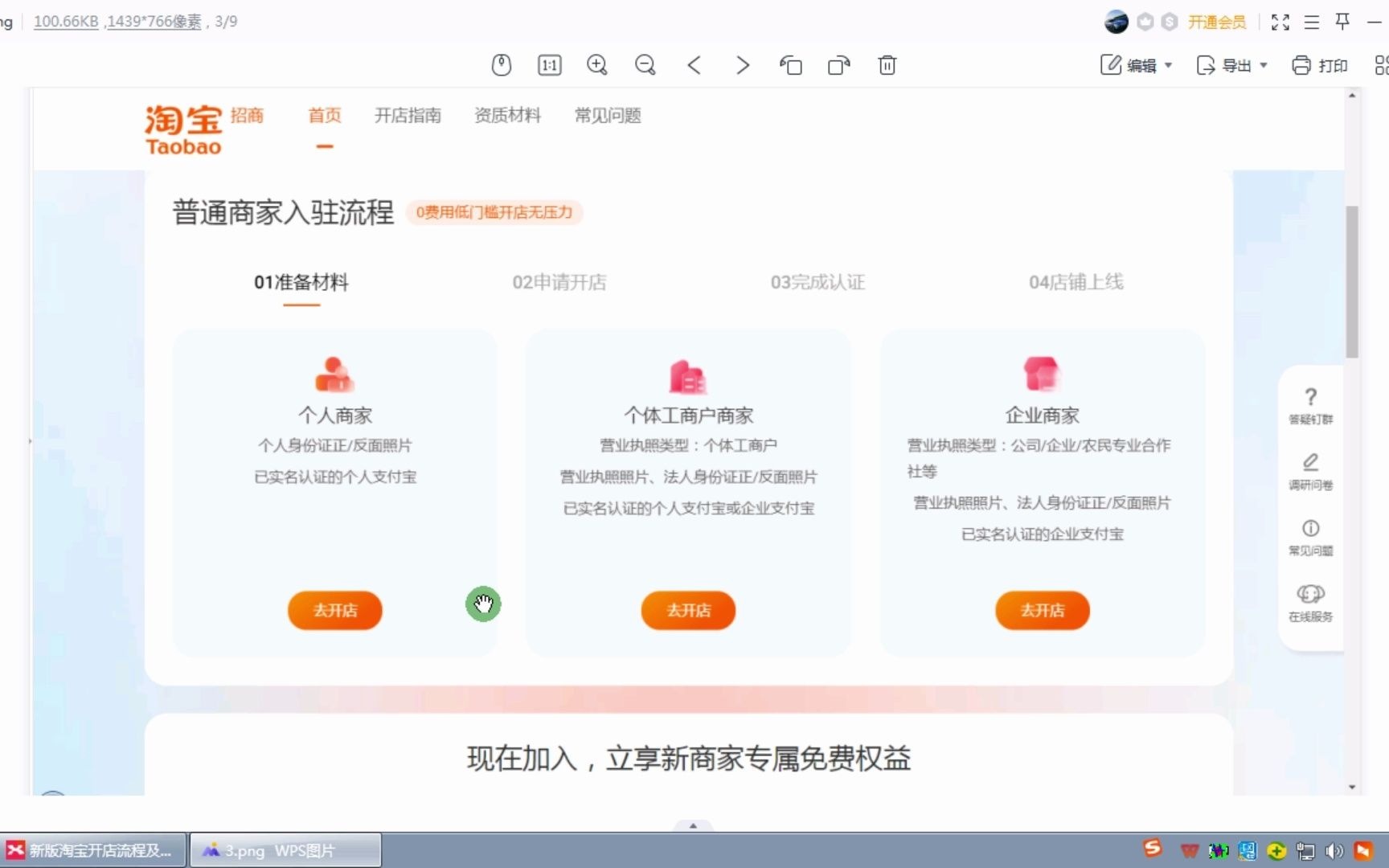The width and height of the screenshot is (1389, 868).
Task: Click the sidebar 常见问题 info icon
Action: click(x=1311, y=528)
